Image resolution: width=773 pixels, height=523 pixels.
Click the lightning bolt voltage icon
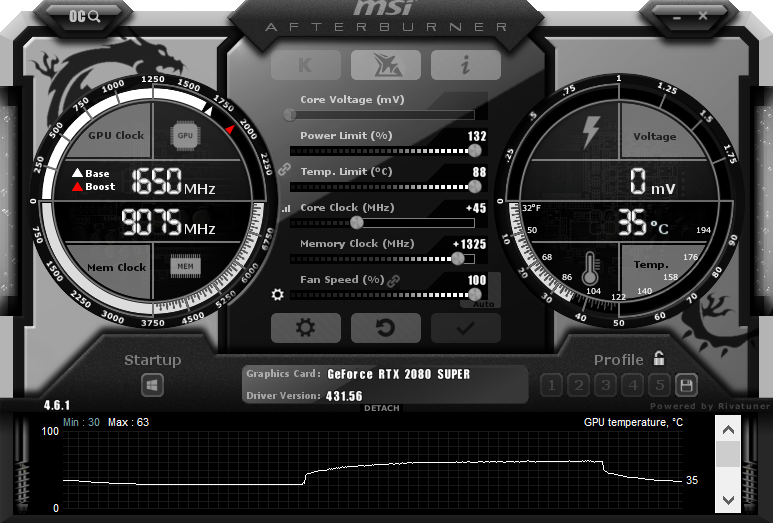[x=591, y=132]
